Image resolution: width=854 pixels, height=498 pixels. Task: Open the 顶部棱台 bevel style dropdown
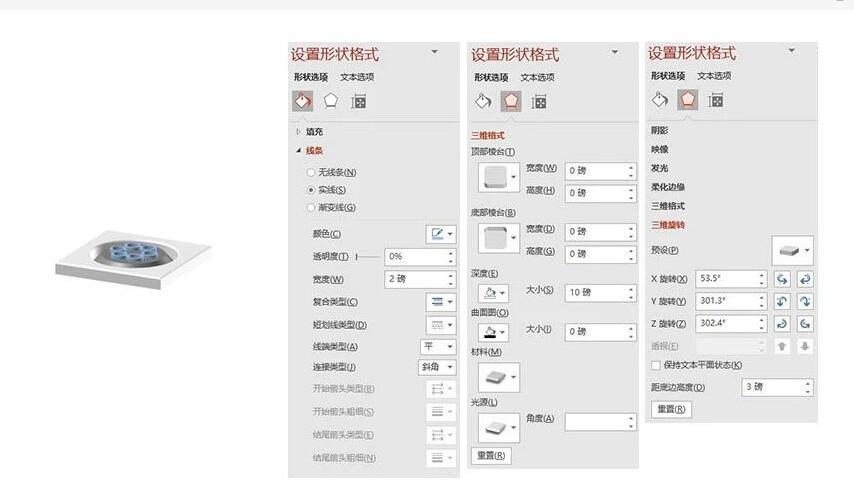[498, 178]
